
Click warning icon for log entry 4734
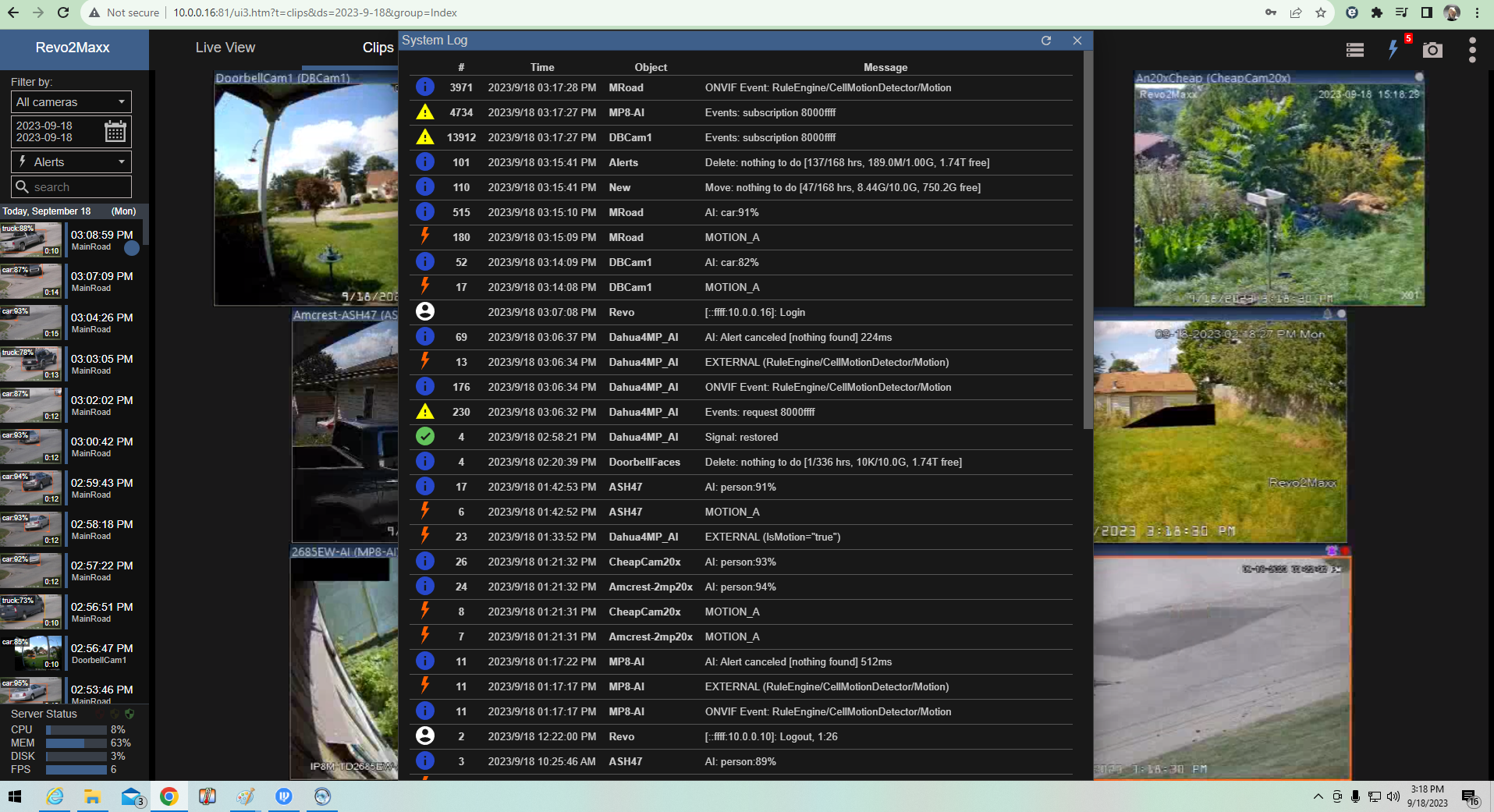tap(425, 112)
